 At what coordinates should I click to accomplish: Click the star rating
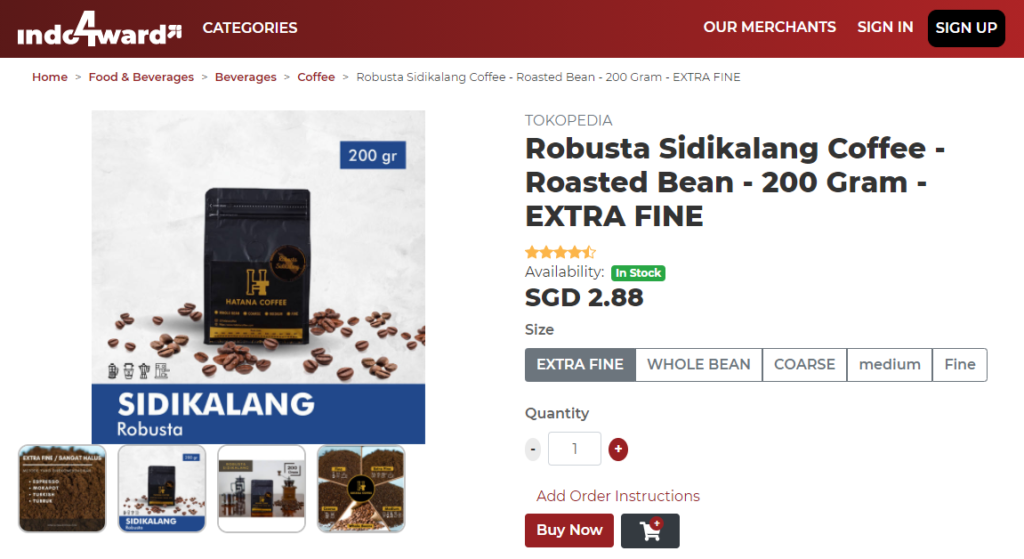tap(560, 252)
